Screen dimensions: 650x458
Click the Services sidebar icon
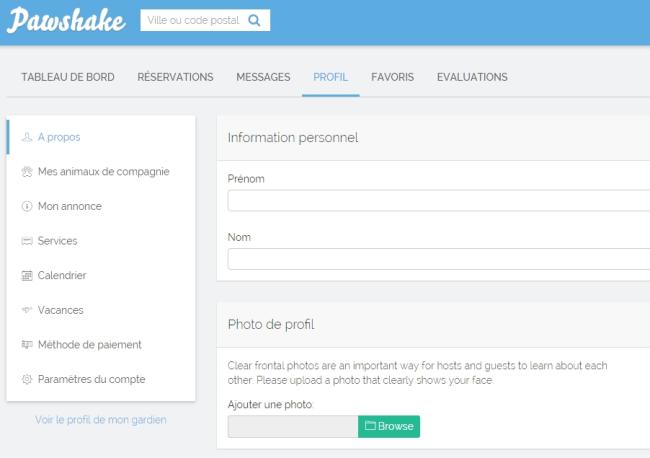(x=27, y=241)
